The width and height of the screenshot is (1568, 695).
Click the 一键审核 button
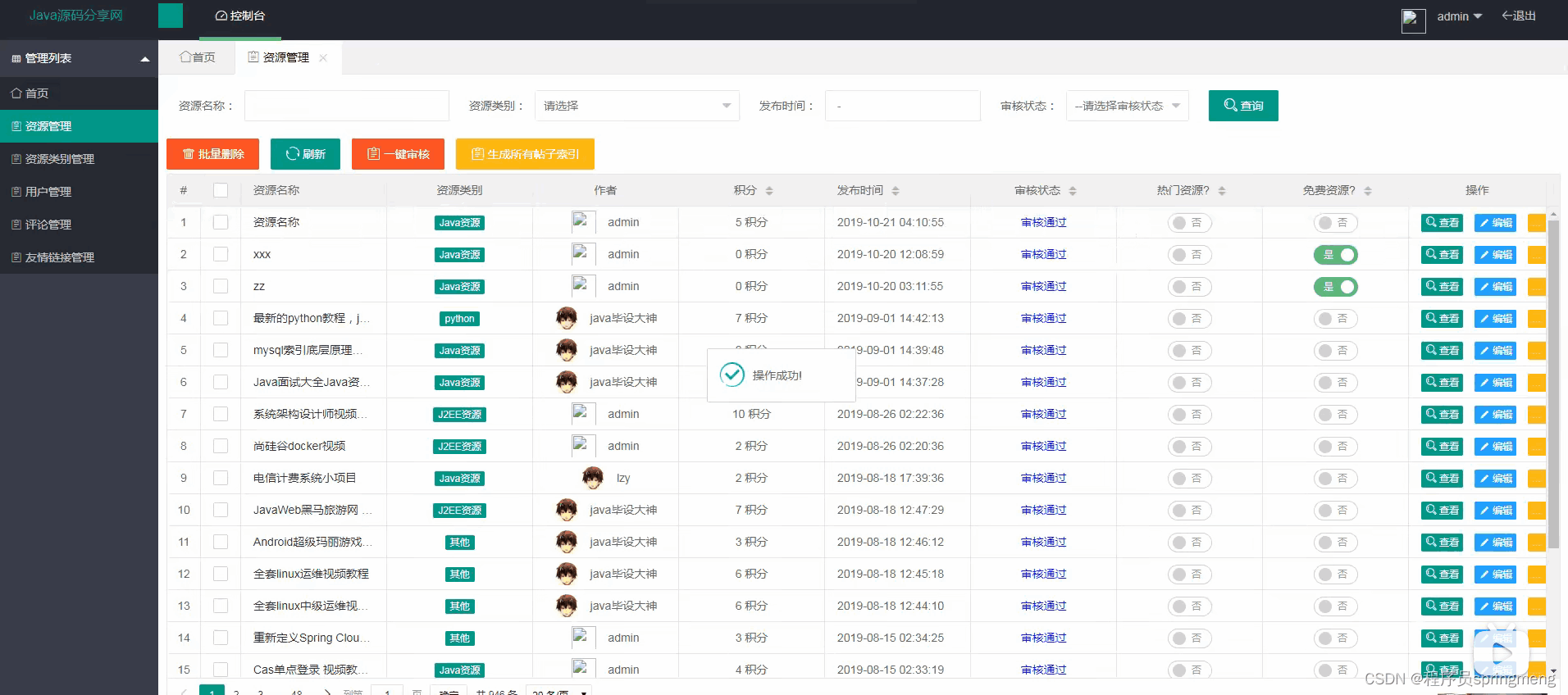399,154
